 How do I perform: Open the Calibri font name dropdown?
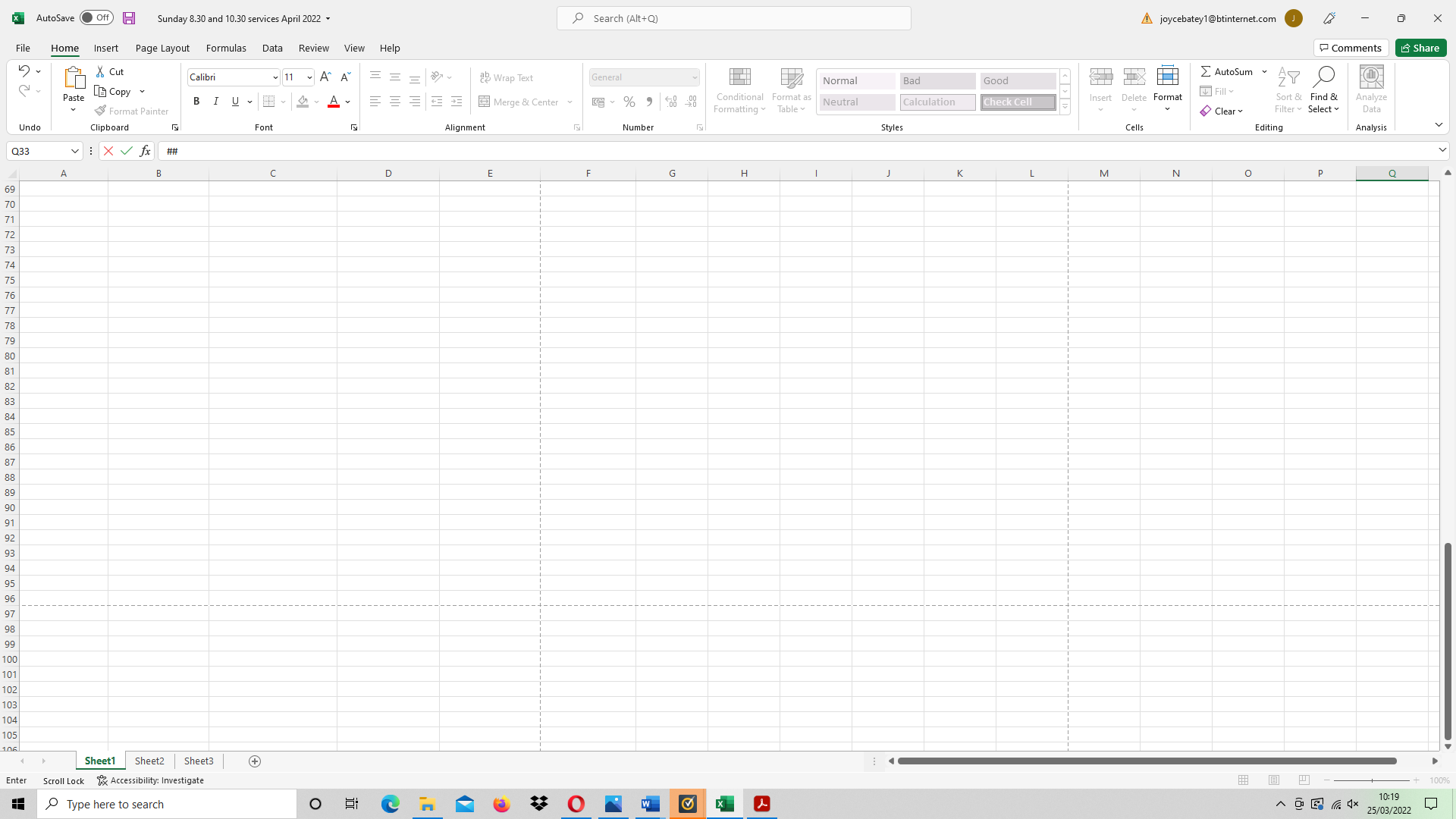pos(275,77)
